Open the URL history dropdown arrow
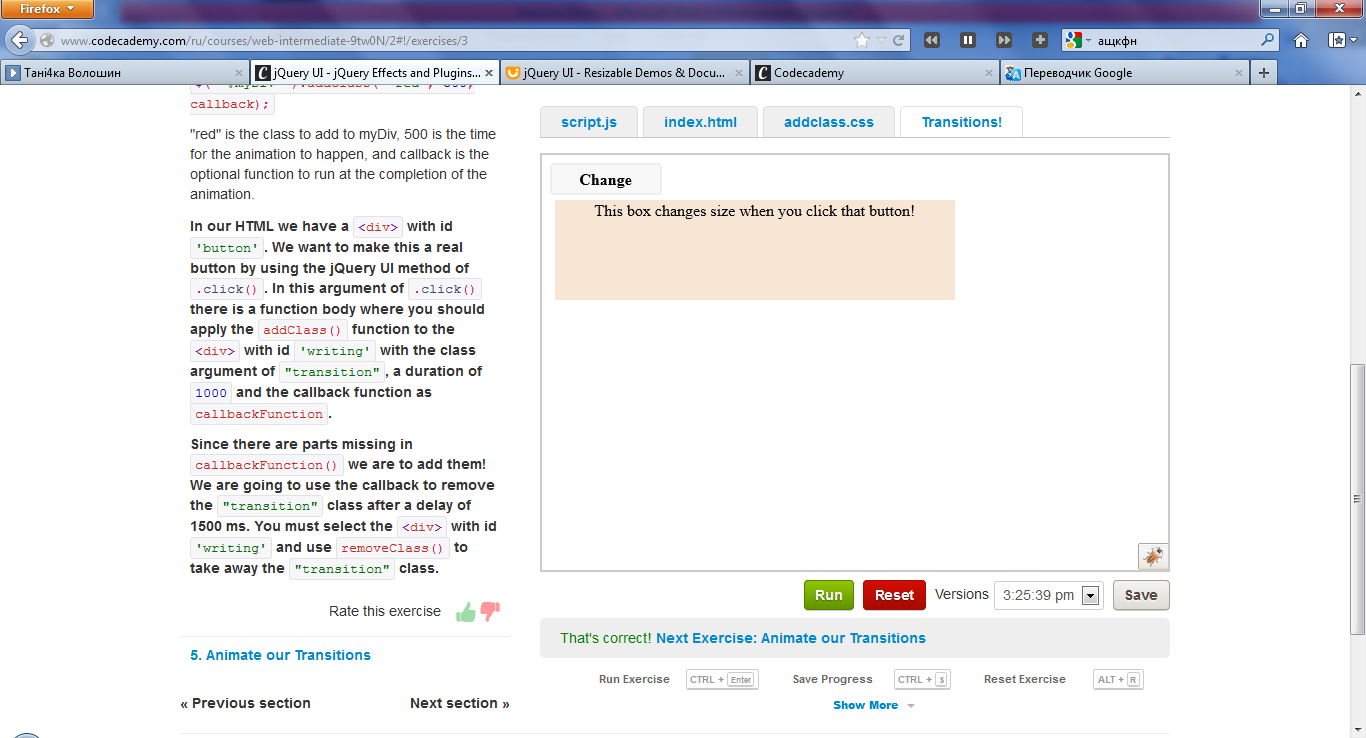Viewport: 1366px width, 738px height. click(x=881, y=41)
